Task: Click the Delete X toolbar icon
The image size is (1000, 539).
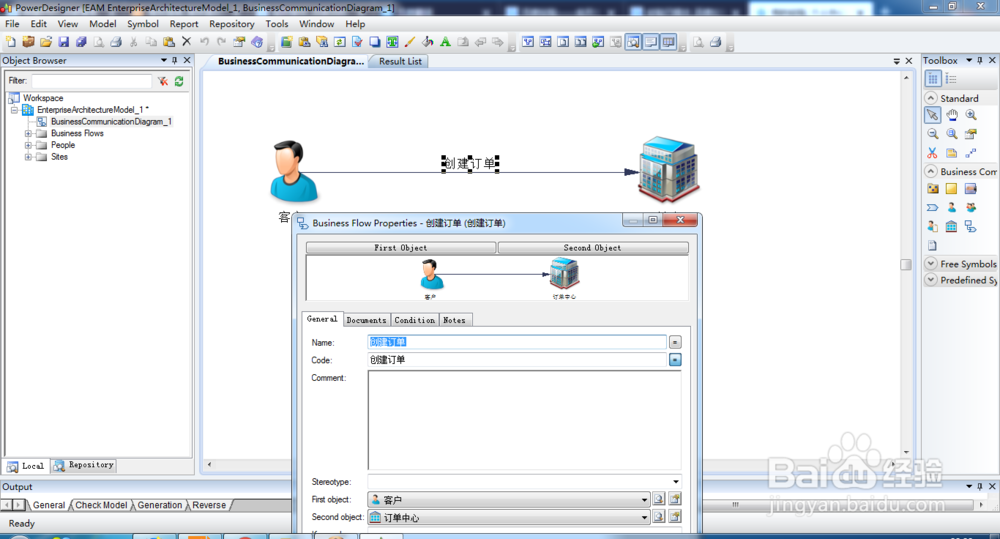Action: click(x=186, y=42)
